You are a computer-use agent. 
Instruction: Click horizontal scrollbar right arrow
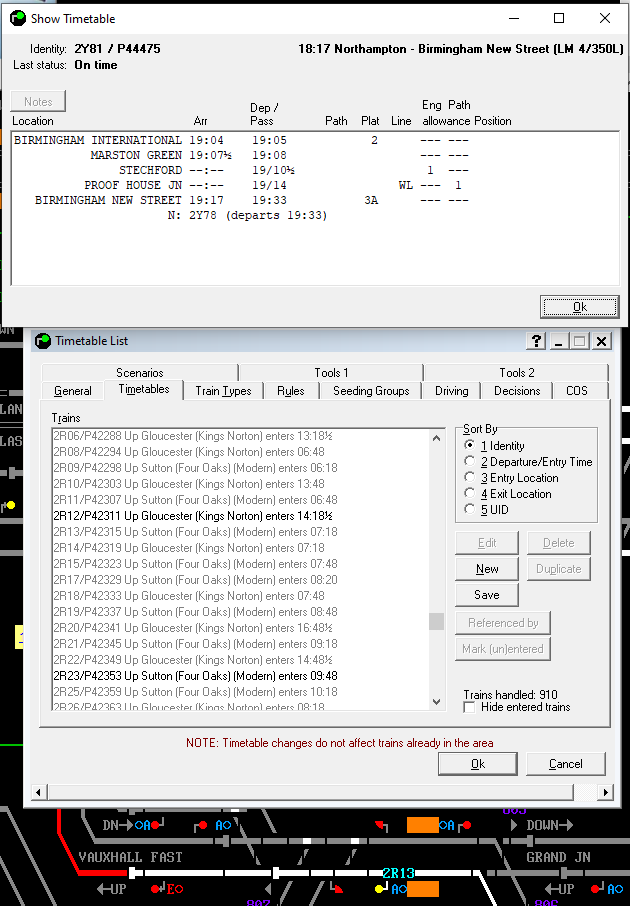coord(605,792)
